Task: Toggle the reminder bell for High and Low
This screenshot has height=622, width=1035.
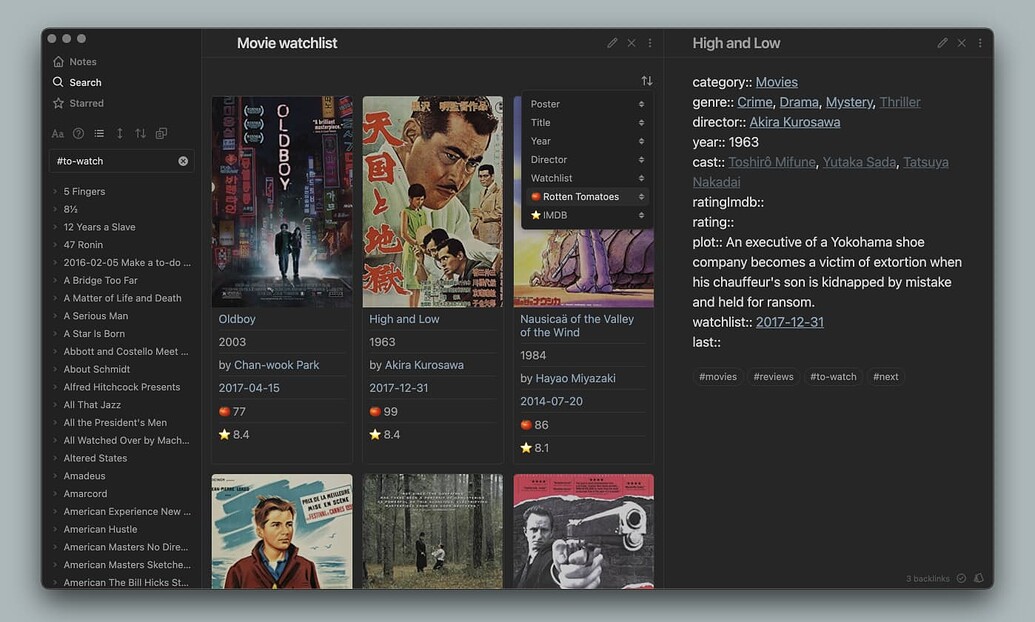Action: [978, 578]
